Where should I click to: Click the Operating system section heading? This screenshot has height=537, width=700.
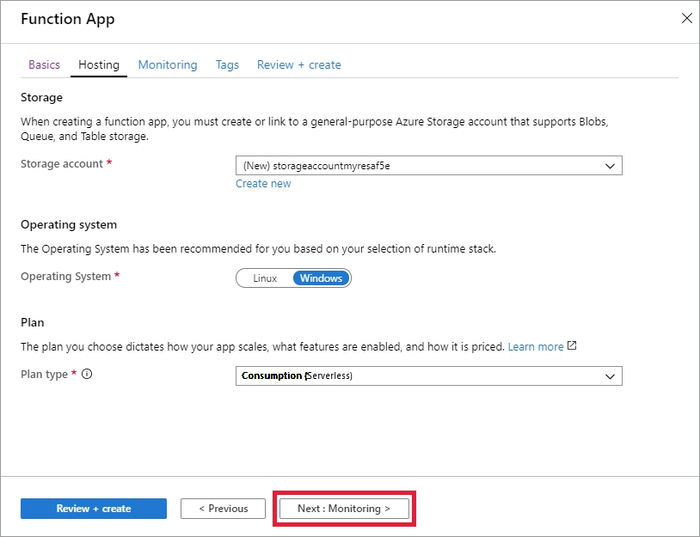pyautogui.click(x=69, y=225)
